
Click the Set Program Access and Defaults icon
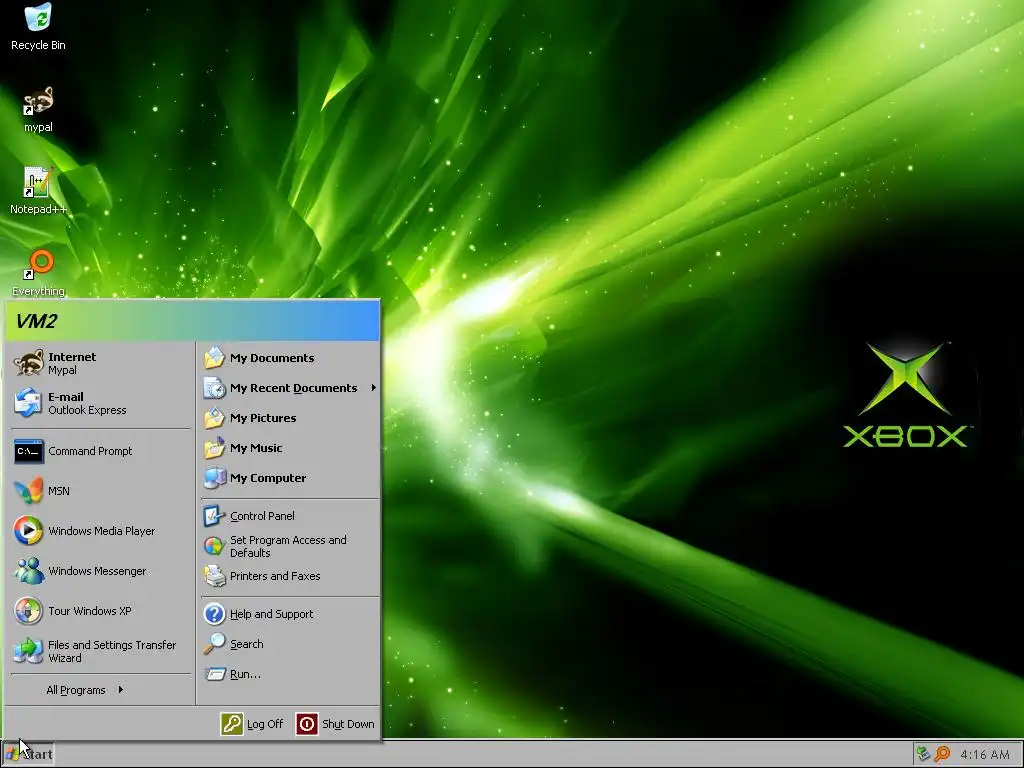214,546
